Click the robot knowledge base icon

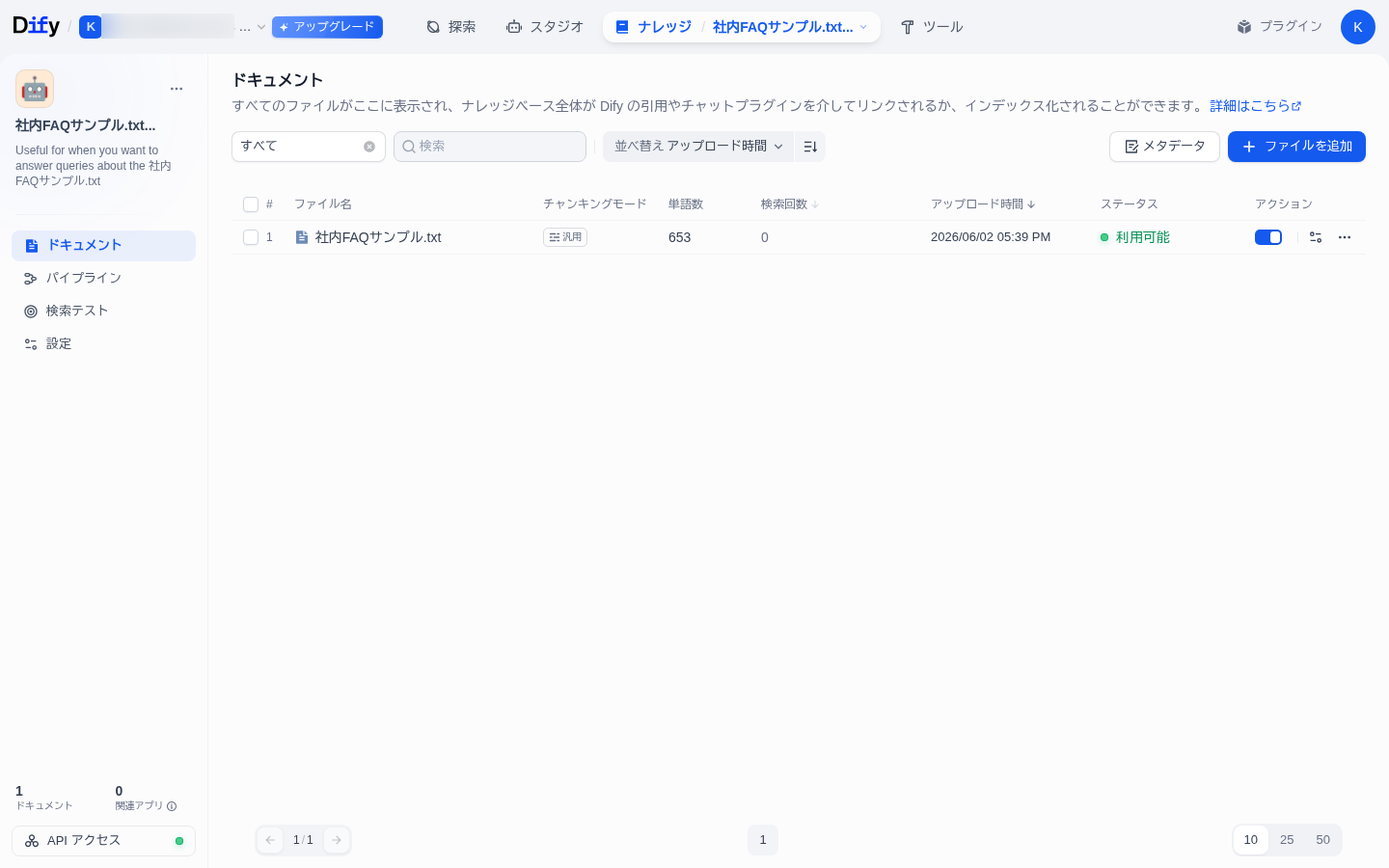tap(35, 89)
